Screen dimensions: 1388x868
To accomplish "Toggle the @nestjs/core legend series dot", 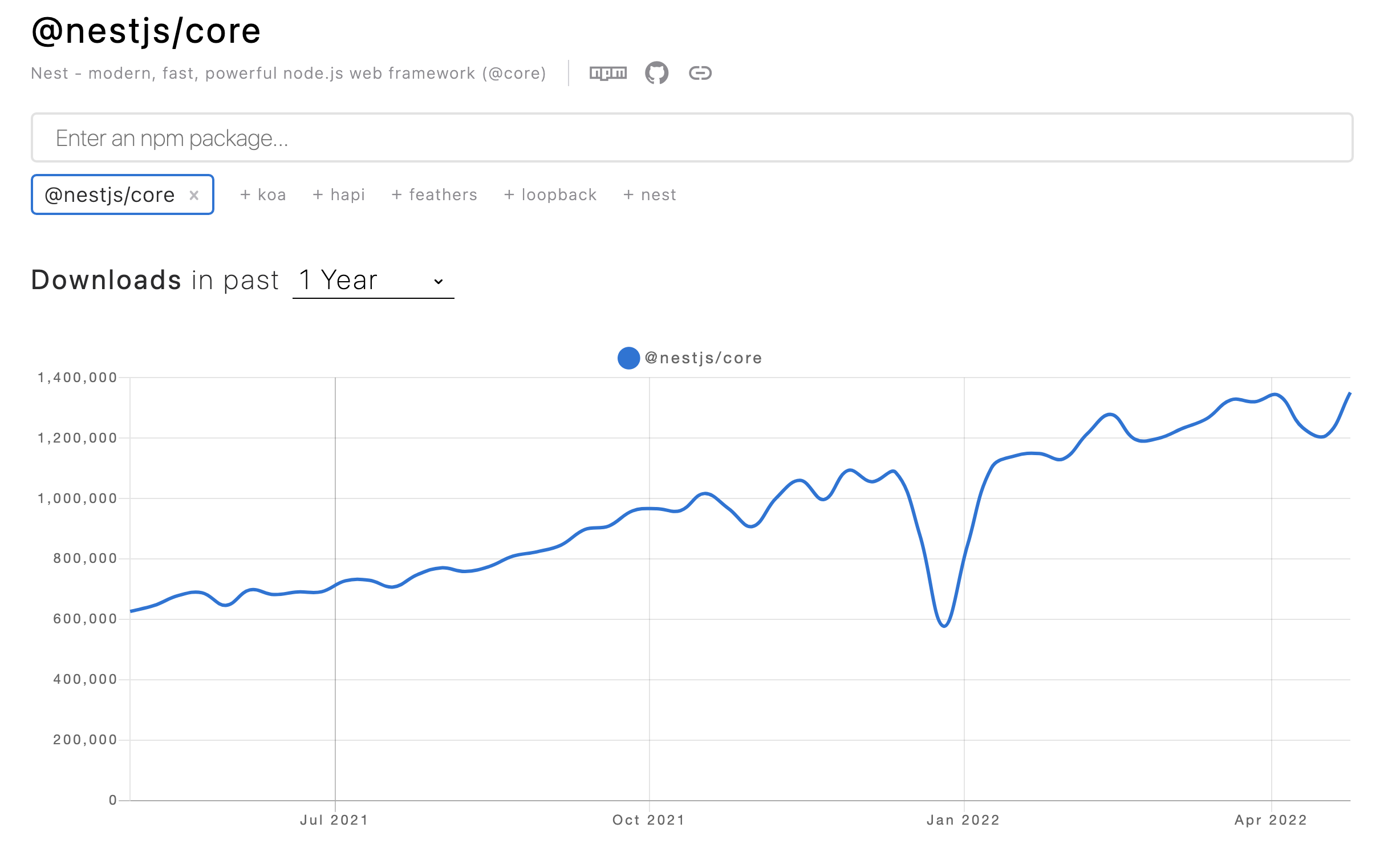I will pos(628,358).
